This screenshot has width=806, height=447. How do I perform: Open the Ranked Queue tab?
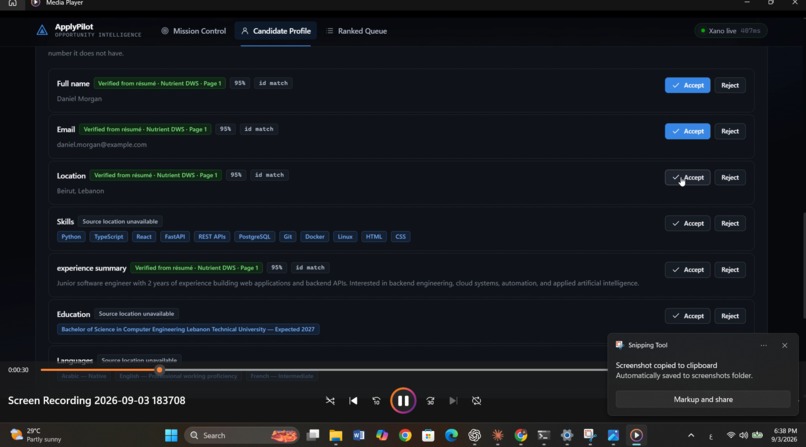(x=356, y=31)
